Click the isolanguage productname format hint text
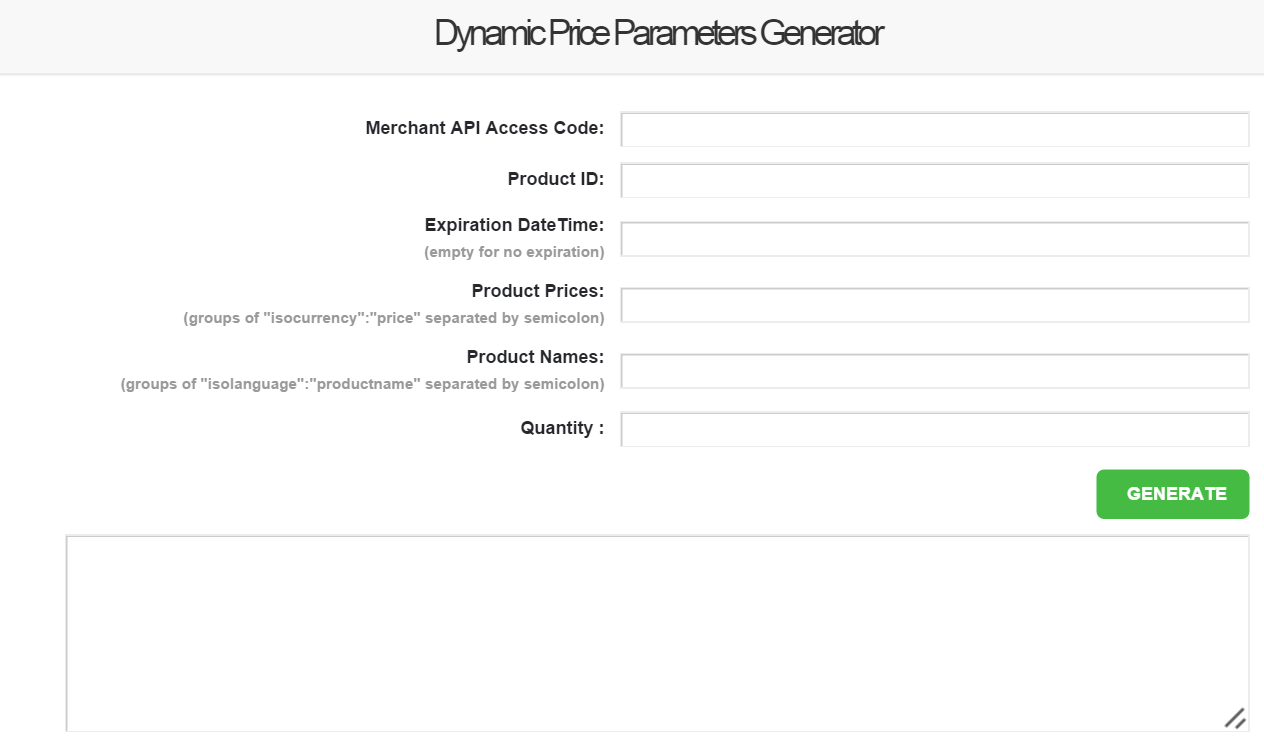 [363, 384]
